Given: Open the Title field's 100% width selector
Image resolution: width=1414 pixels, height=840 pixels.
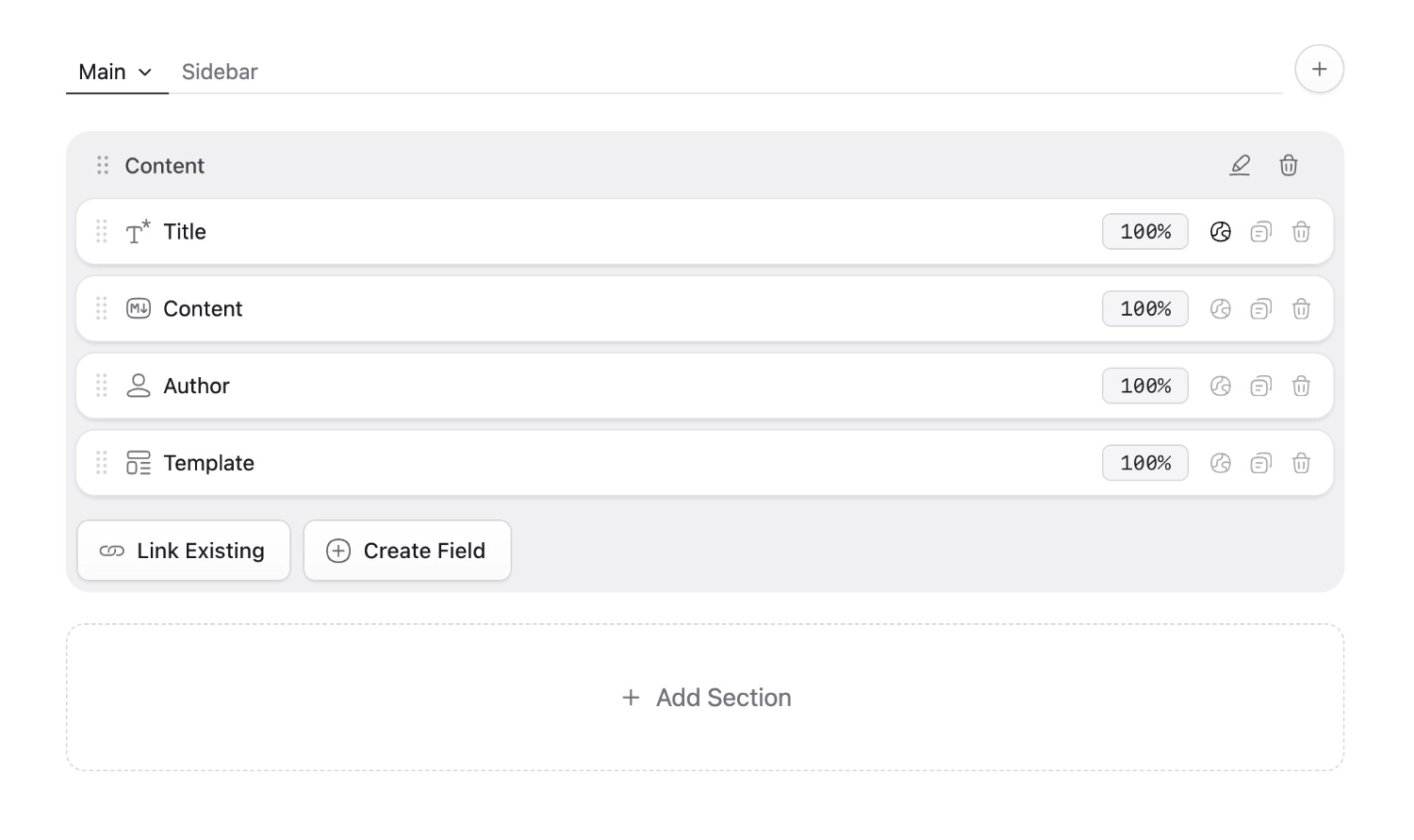Looking at the screenshot, I should point(1145,232).
